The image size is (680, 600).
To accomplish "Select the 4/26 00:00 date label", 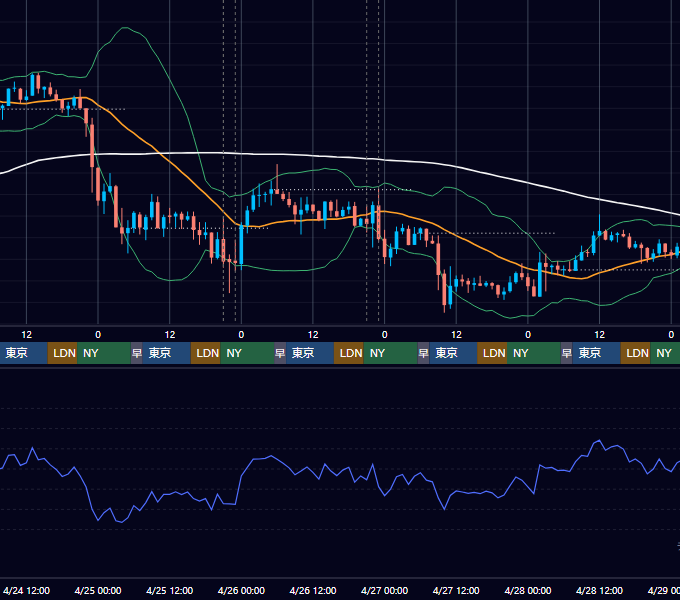I will [x=241, y=590].
